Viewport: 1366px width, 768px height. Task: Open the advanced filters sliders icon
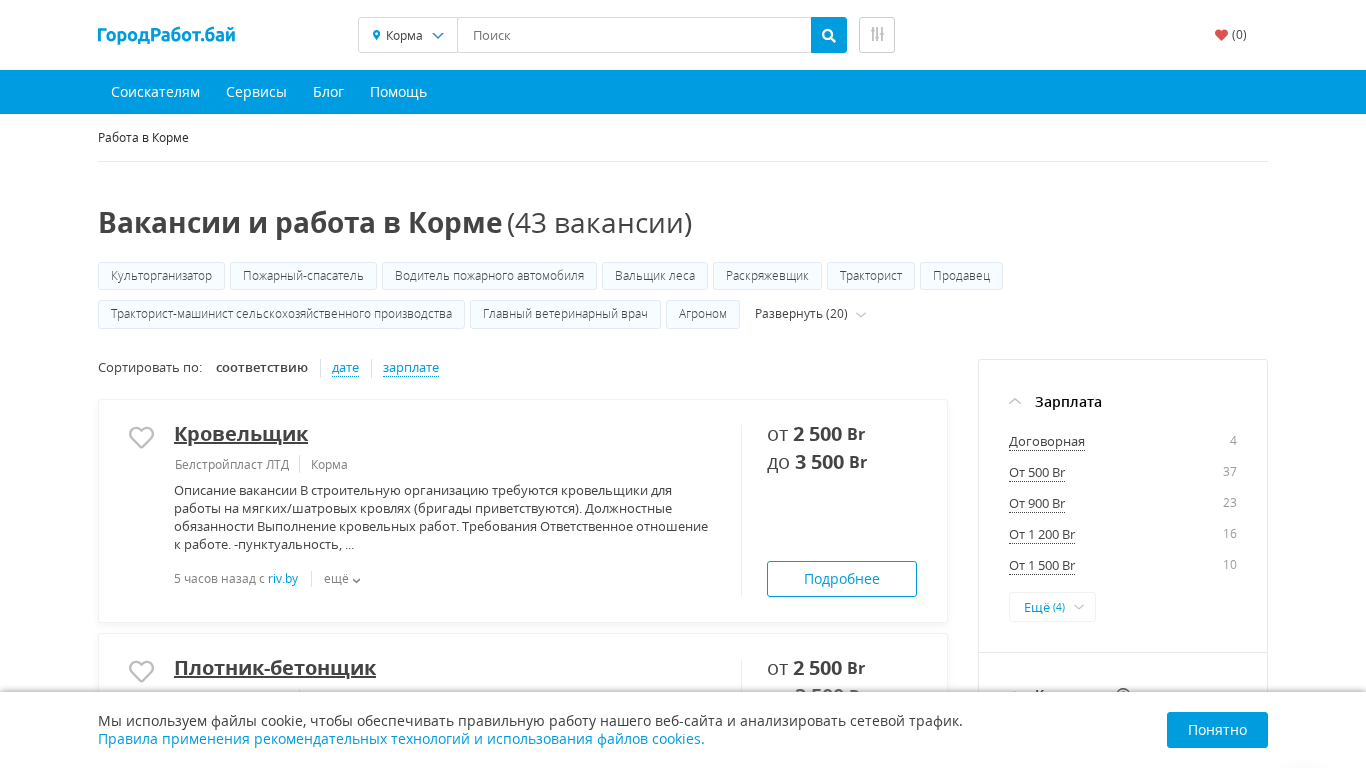pyautogui.click(x=877, y=35)
